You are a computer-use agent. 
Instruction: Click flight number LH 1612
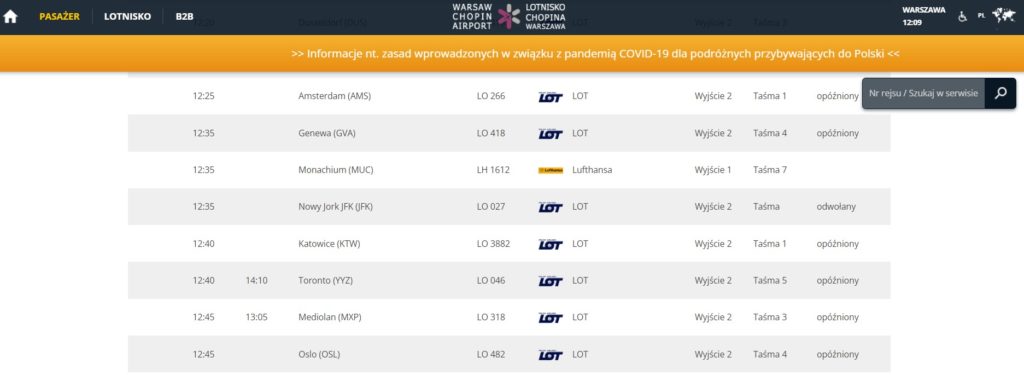tap(493, 170)
